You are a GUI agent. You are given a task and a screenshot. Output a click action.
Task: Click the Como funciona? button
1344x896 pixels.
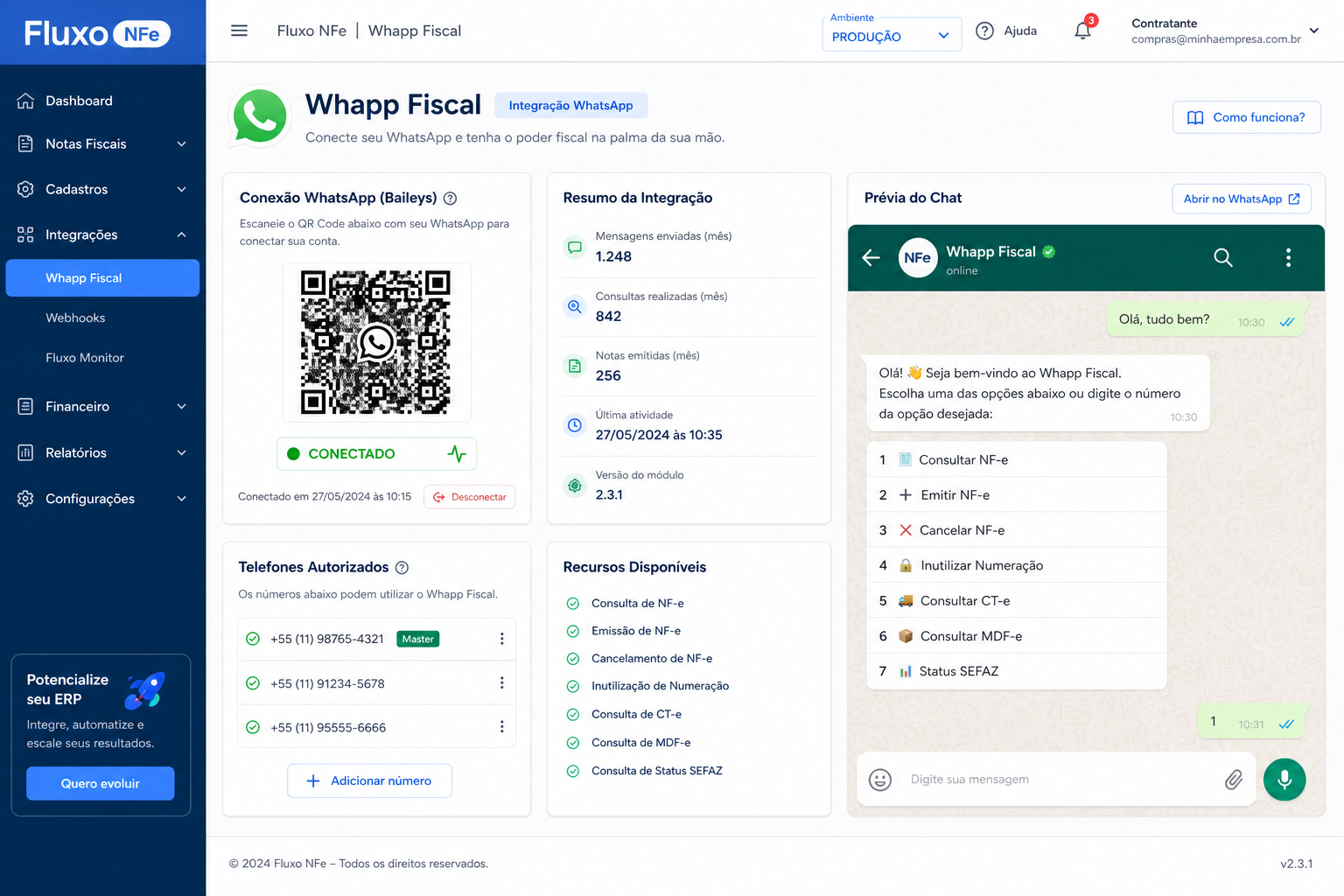[x=1246, y=117]
